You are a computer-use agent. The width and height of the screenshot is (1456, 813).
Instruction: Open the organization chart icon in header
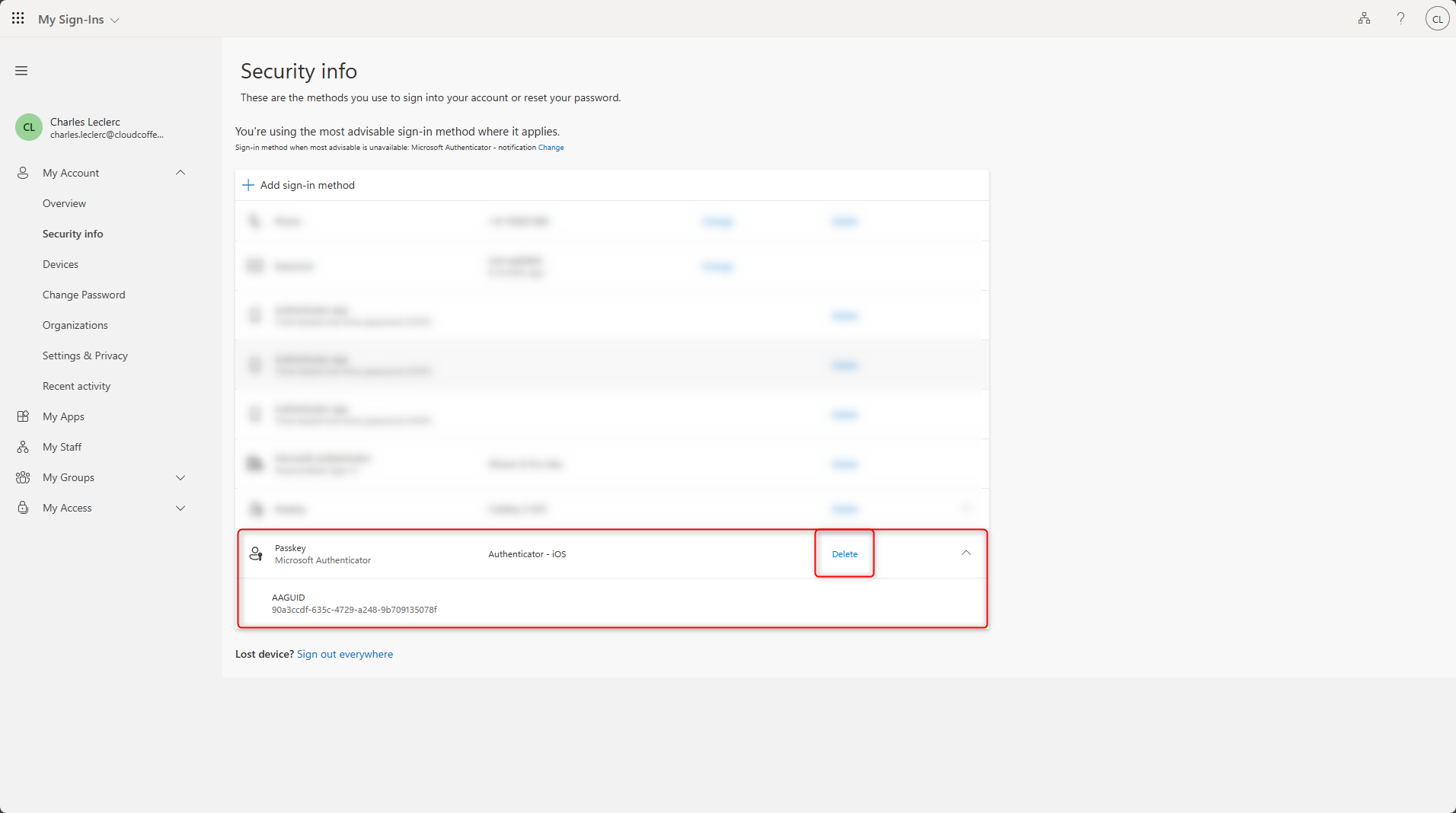[x=1364, y=18]
